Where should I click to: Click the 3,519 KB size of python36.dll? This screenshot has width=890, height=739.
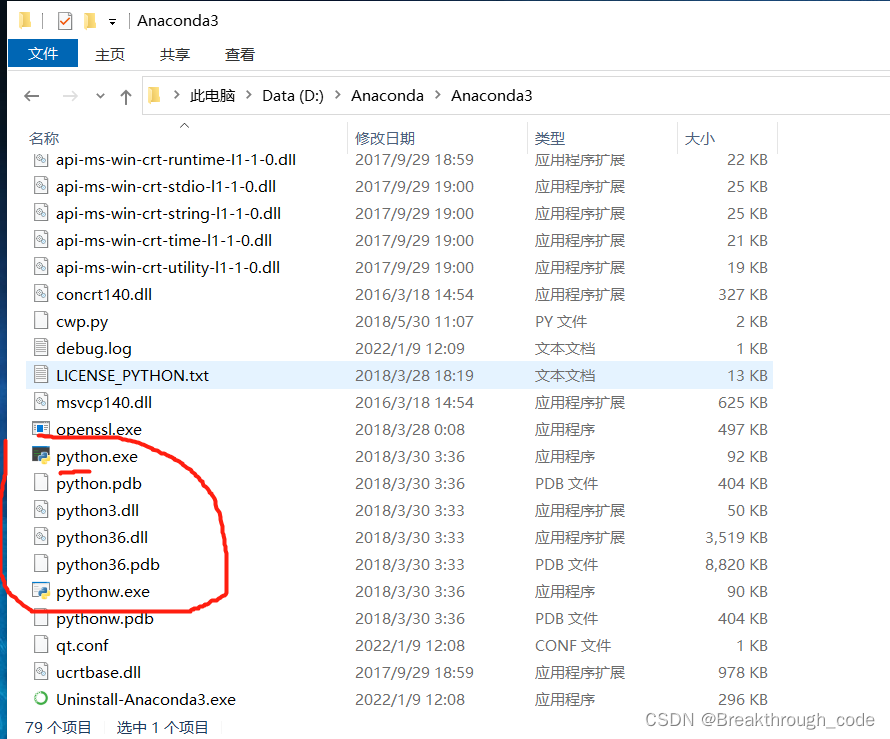pyautogui.click(x=736, y=538)
